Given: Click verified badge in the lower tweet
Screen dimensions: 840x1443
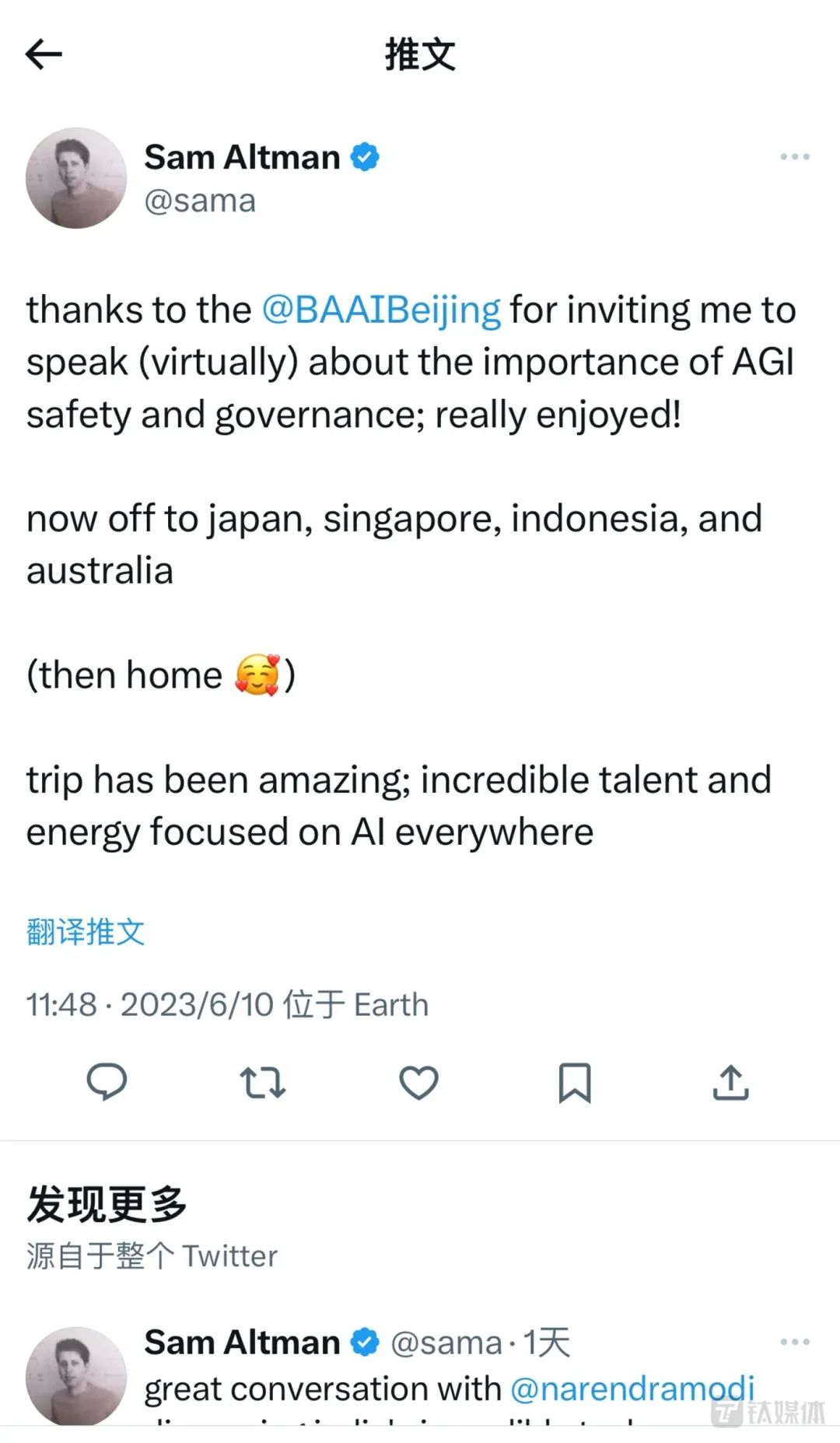Looking at the screenshot, I should 365,1342.
